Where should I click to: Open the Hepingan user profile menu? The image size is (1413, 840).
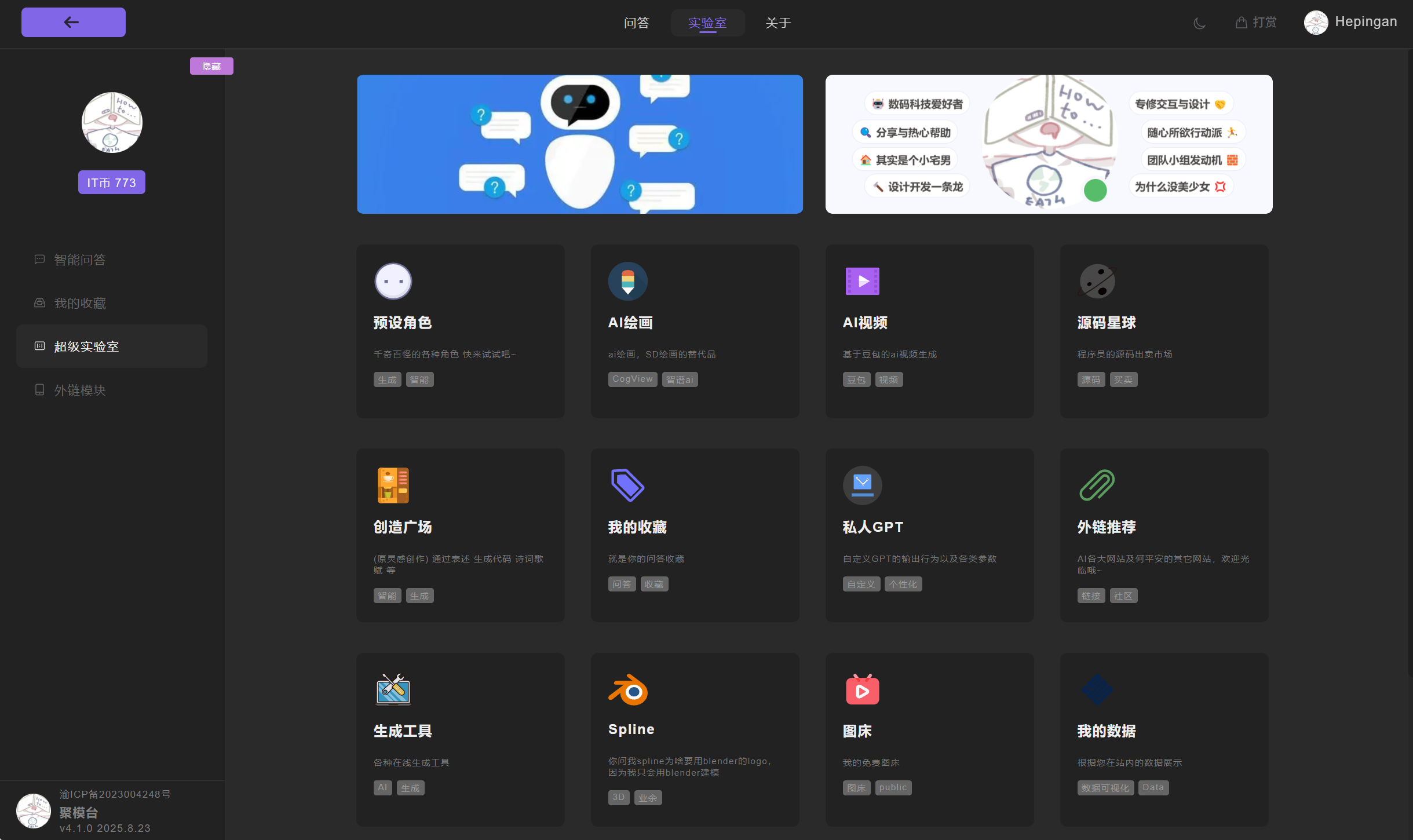click(1350, 22)
